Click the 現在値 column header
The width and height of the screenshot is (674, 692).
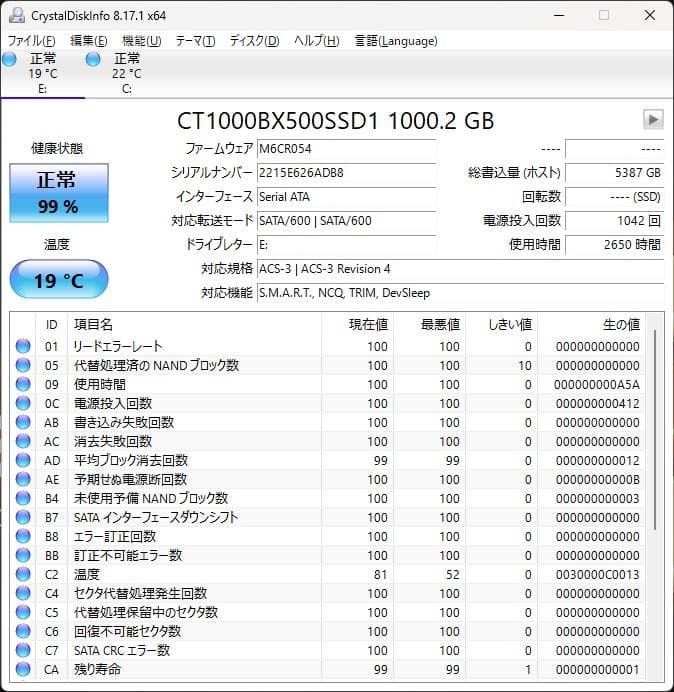(x=357, y=325)
